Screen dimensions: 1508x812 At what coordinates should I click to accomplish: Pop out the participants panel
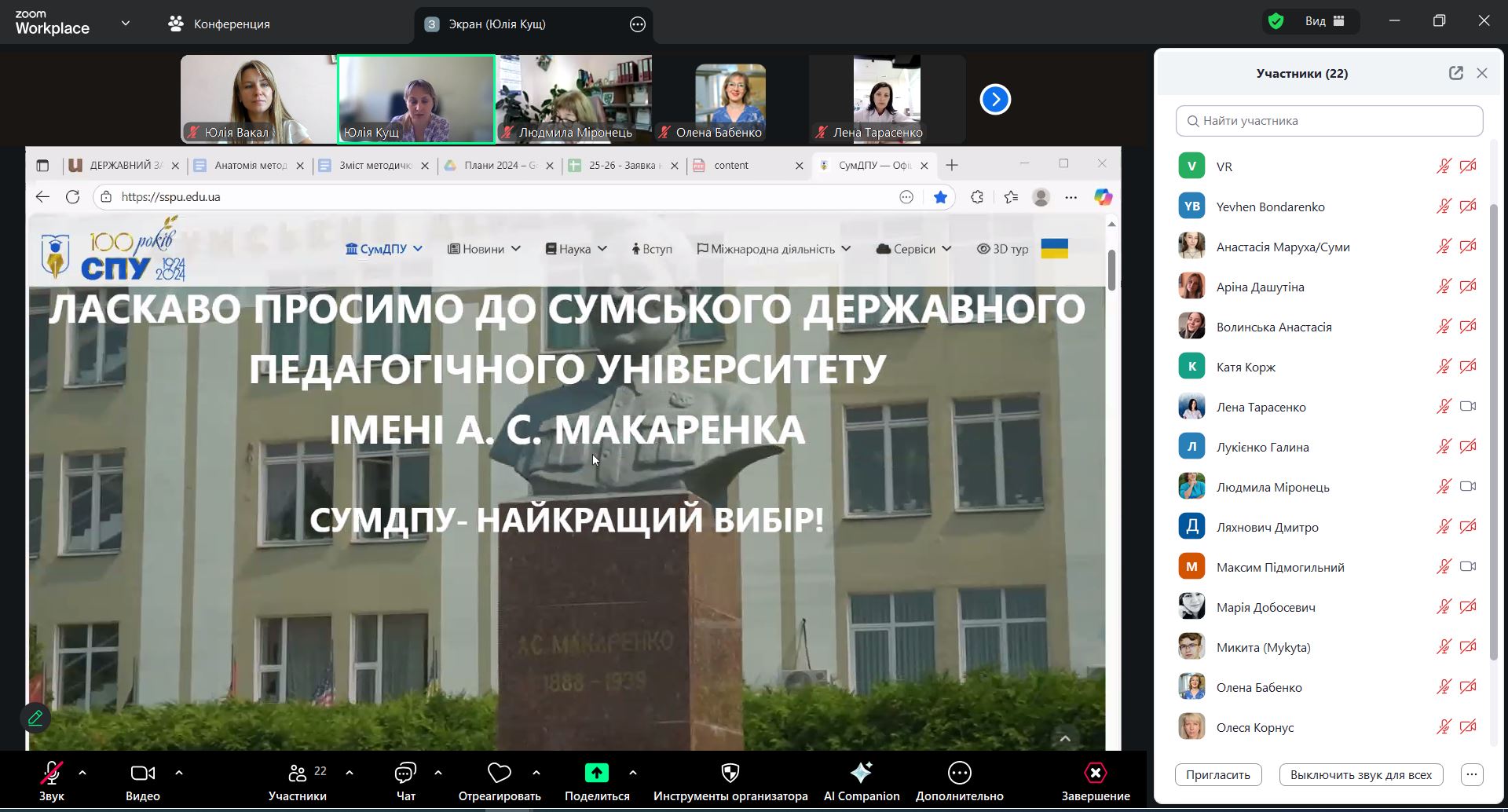[x=1455, y=73]
